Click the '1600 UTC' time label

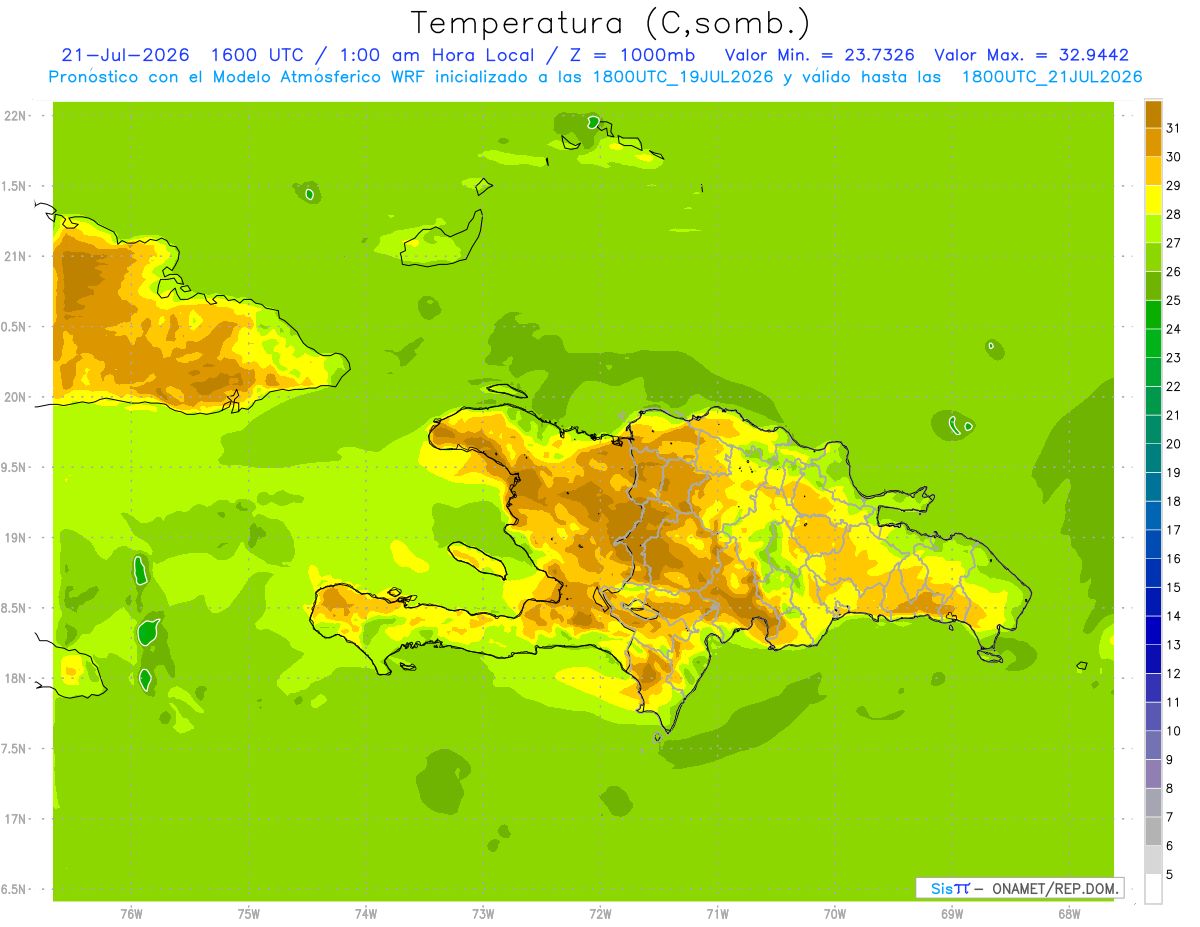tap(258, 55)
